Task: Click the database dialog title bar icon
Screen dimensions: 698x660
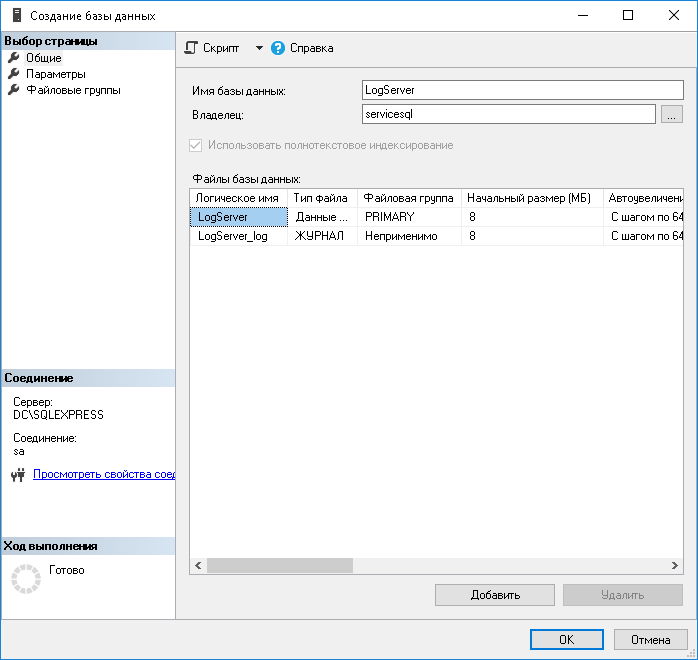Action: click(x=16, y=15)
